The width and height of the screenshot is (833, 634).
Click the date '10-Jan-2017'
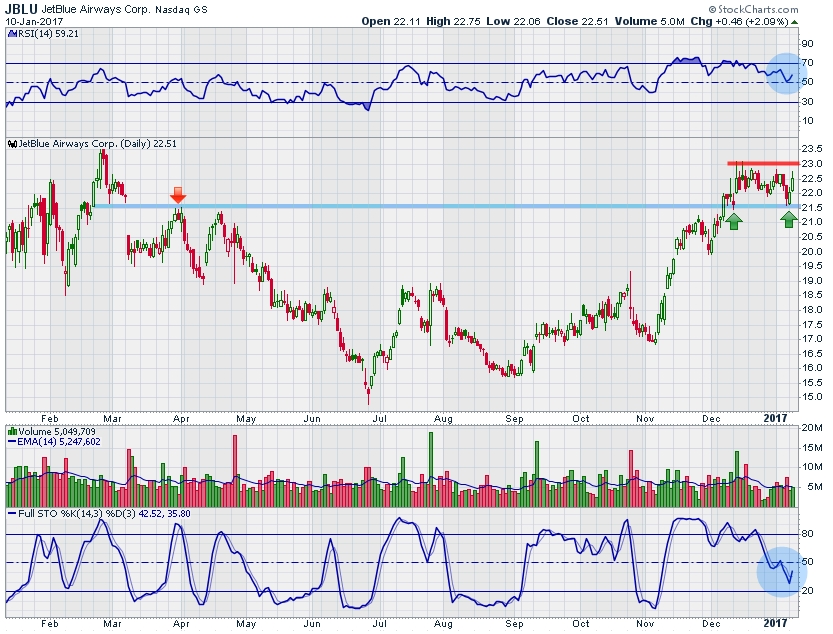tap(34, 22)
